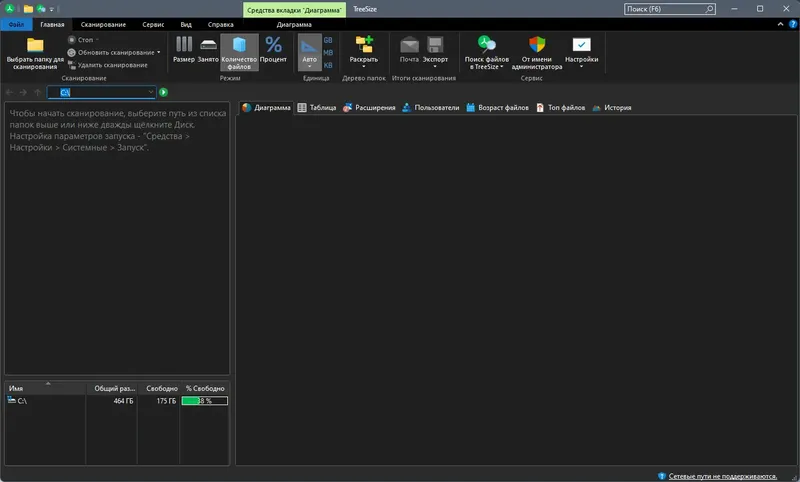Open the Help (Справка) ribbon tab
Image resolution: width=800 pixels, height=482 pixels.
click(x=220, y=24)
